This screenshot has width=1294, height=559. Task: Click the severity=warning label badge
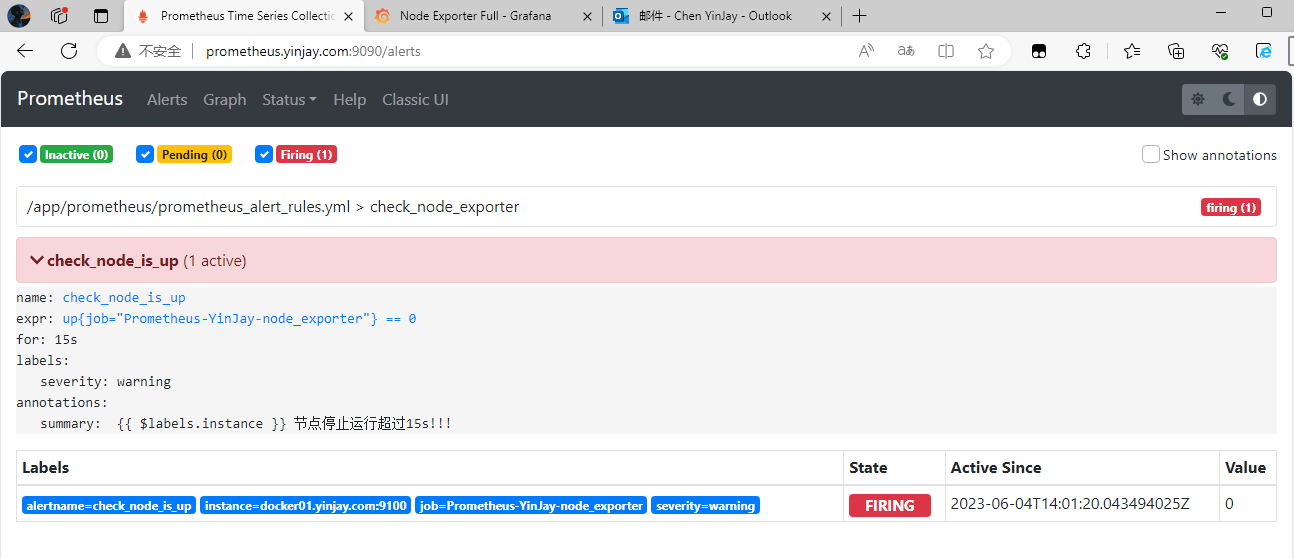tap(705, 505)
